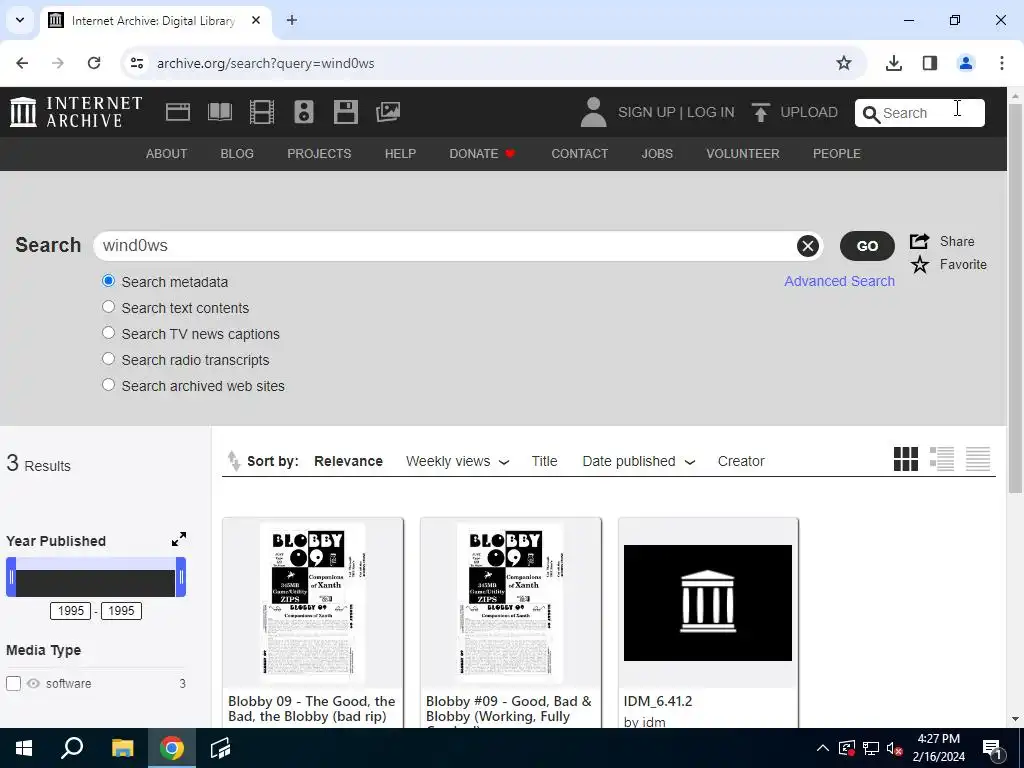This screenshot has height=768, width=1024.
Task: Expand the Year Published histogram
Action: point(178,539)
